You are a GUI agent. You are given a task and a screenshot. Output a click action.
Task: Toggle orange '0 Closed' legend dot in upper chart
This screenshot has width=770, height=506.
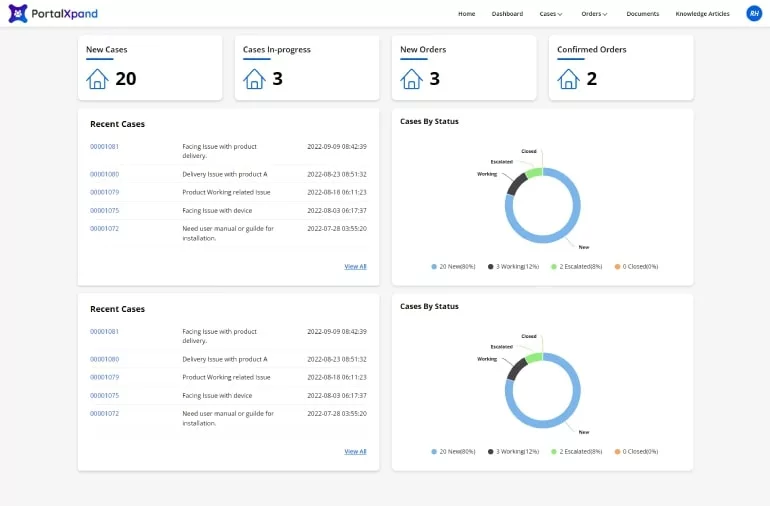617,267
